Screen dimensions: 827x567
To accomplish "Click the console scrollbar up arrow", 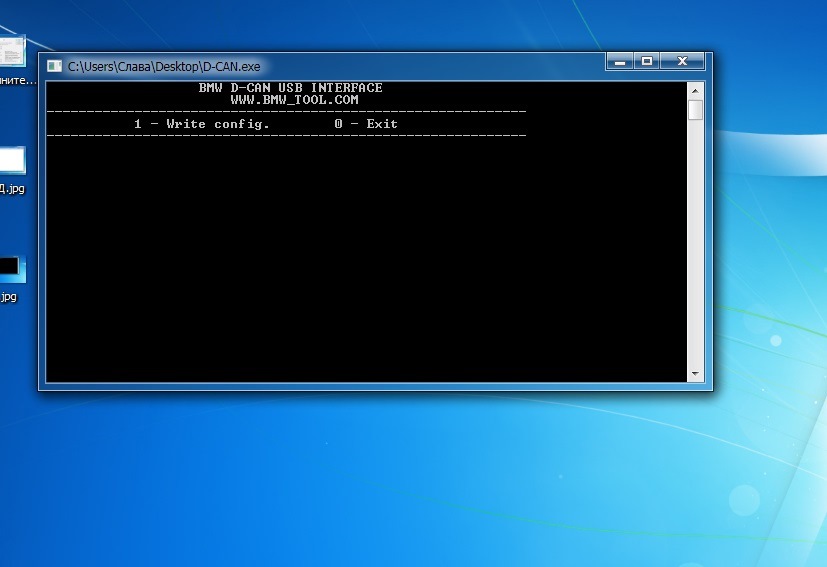I will click(x=695, y=91).
